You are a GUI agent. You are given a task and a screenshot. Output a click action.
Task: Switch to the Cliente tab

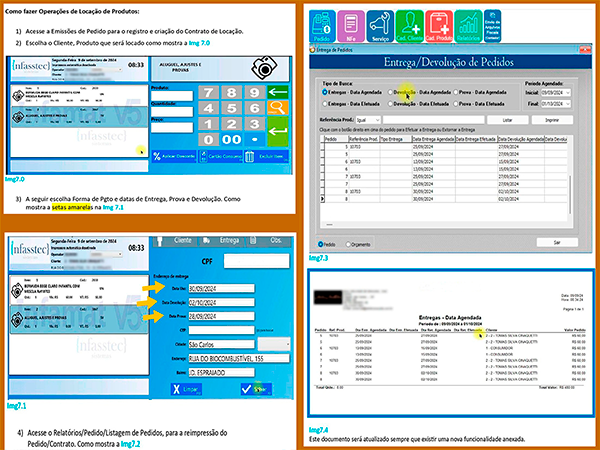(175, 241)
